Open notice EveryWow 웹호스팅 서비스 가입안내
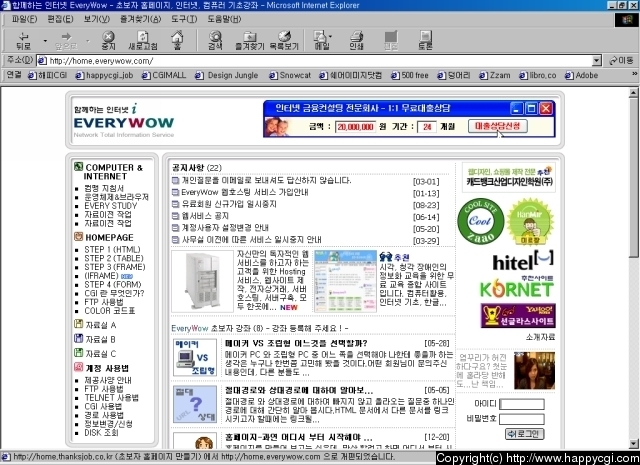The width and height of the screenshot is (640, 465). point(244,192)
